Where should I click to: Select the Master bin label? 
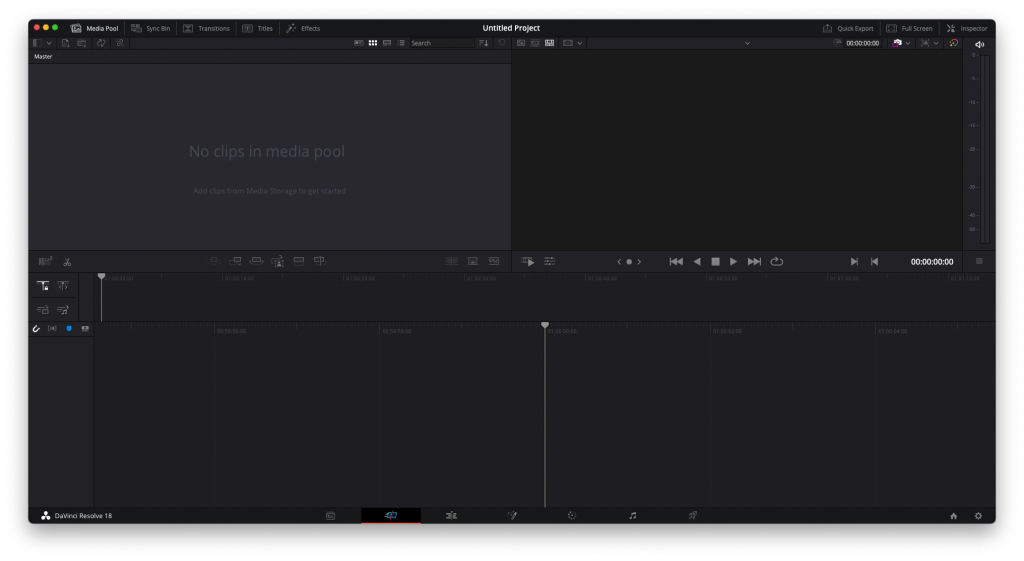(x=43, y=57)
